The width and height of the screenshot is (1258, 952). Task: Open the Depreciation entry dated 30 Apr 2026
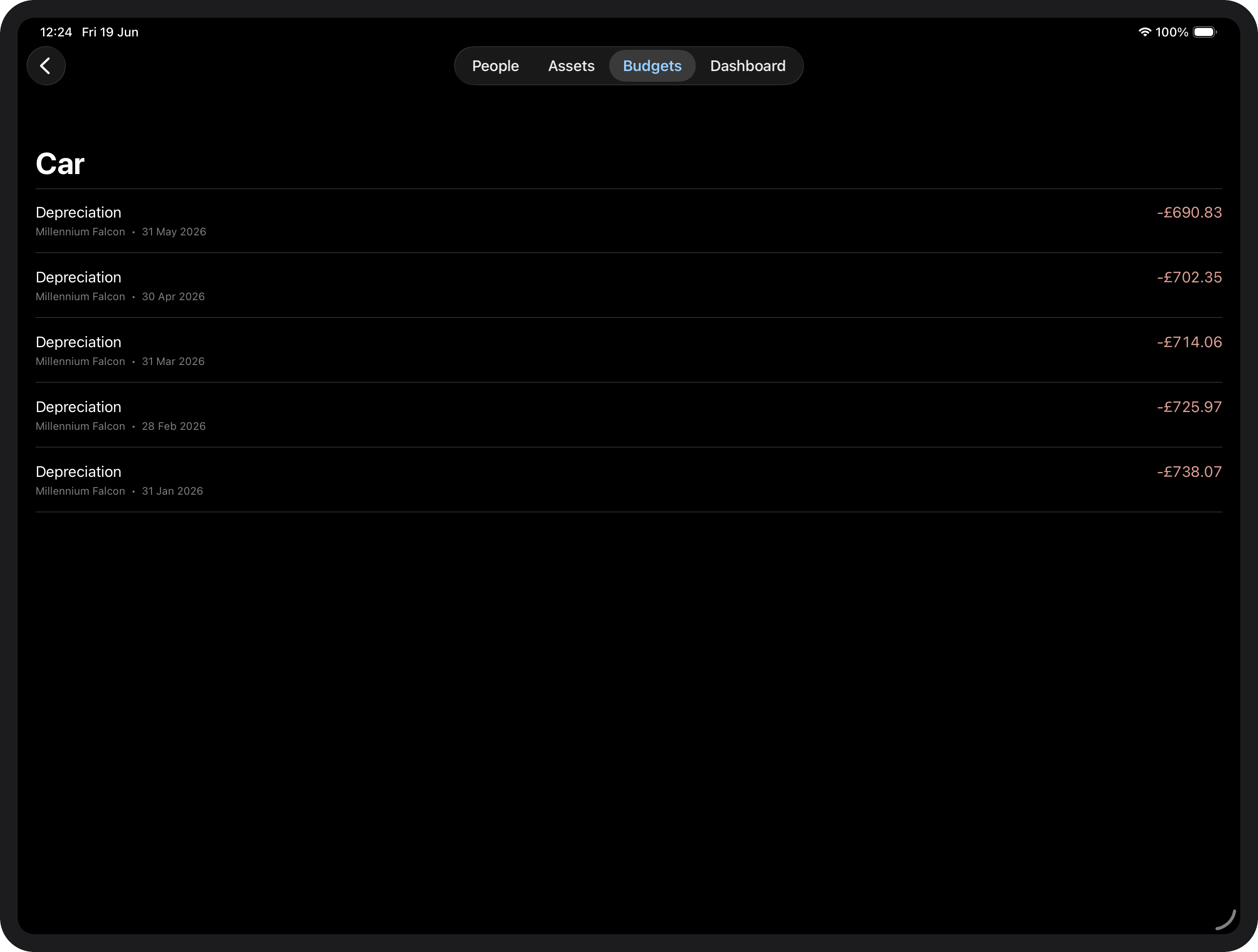coord(629,286)
